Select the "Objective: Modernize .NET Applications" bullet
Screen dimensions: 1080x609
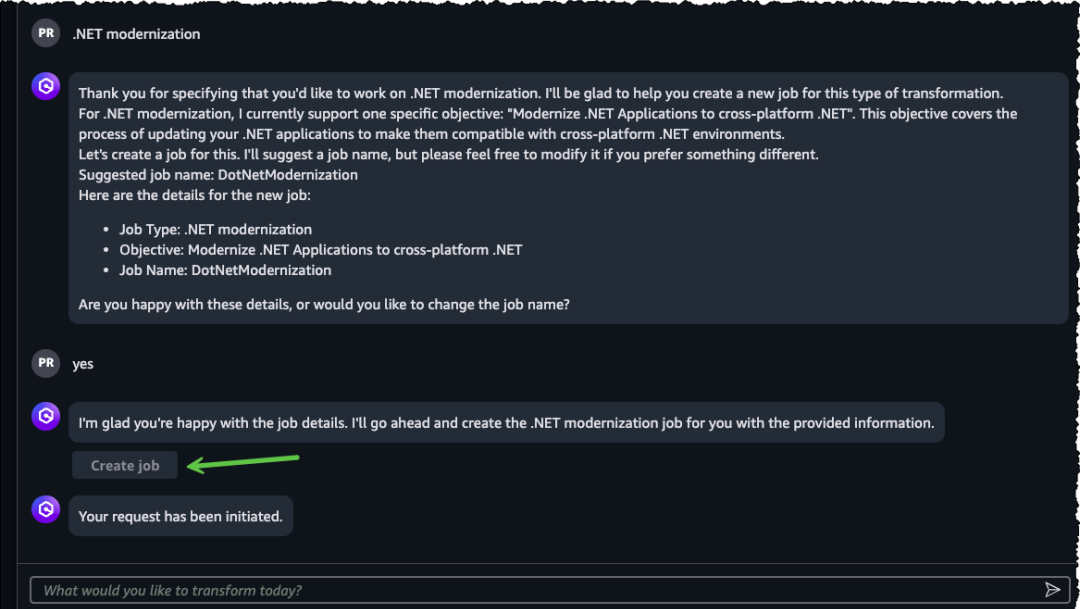(x=320, y=249)
